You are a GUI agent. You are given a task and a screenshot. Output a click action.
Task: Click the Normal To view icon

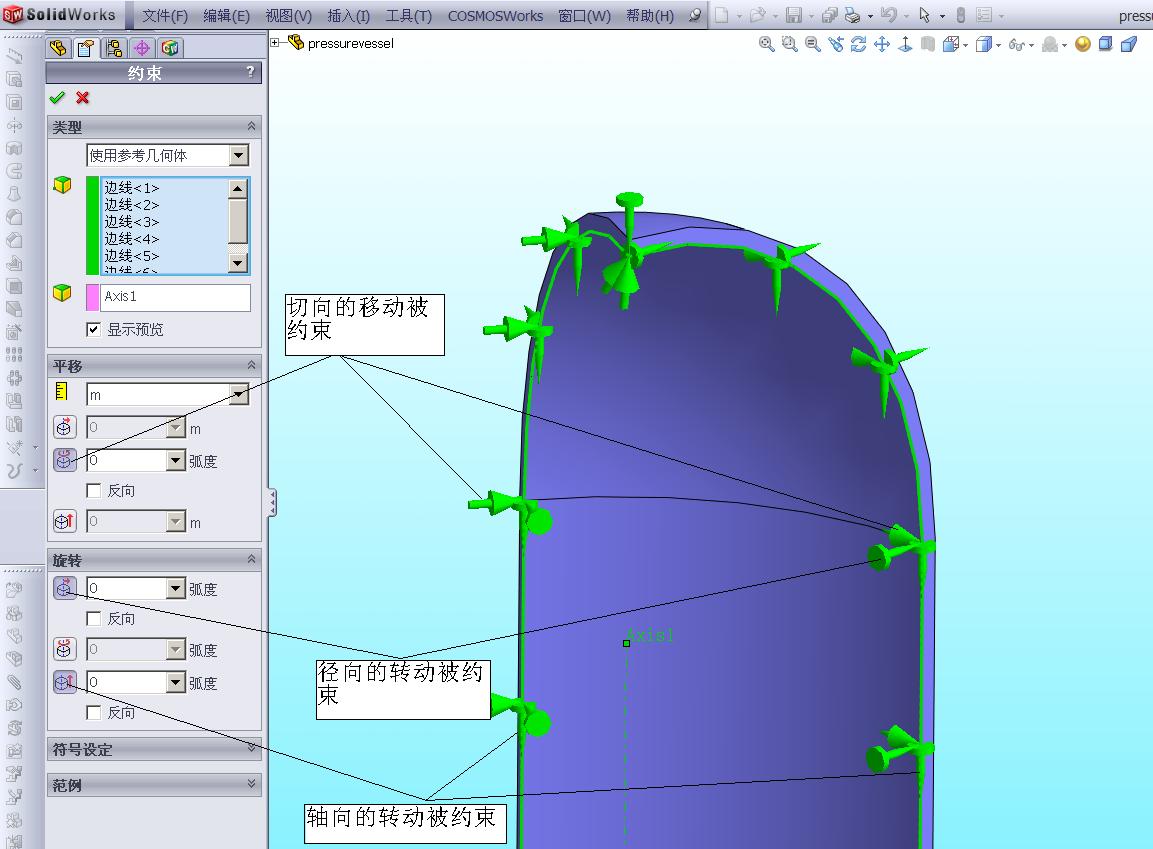point(905,44)
